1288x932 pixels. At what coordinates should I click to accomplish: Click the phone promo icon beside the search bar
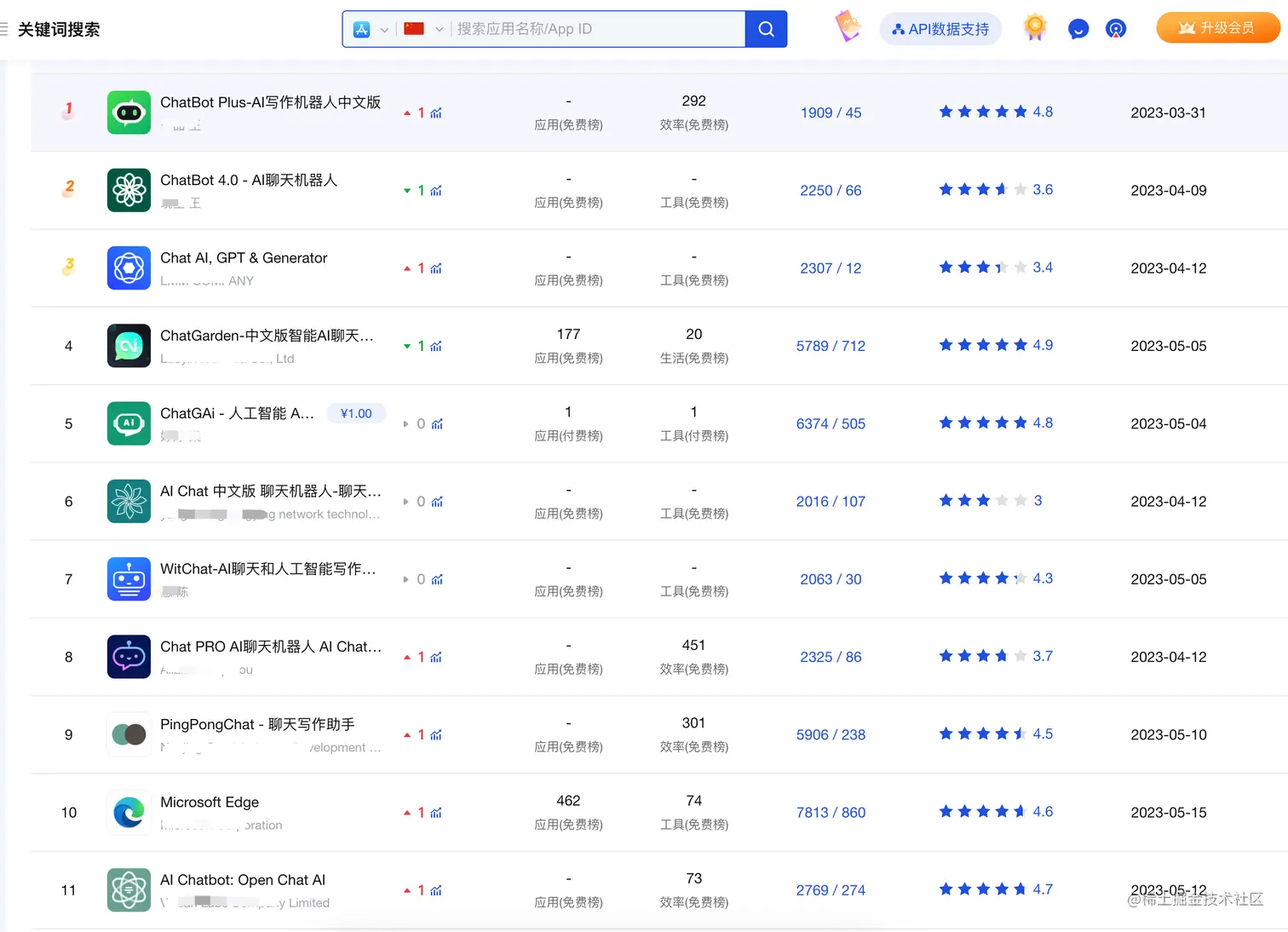[848, 27]
